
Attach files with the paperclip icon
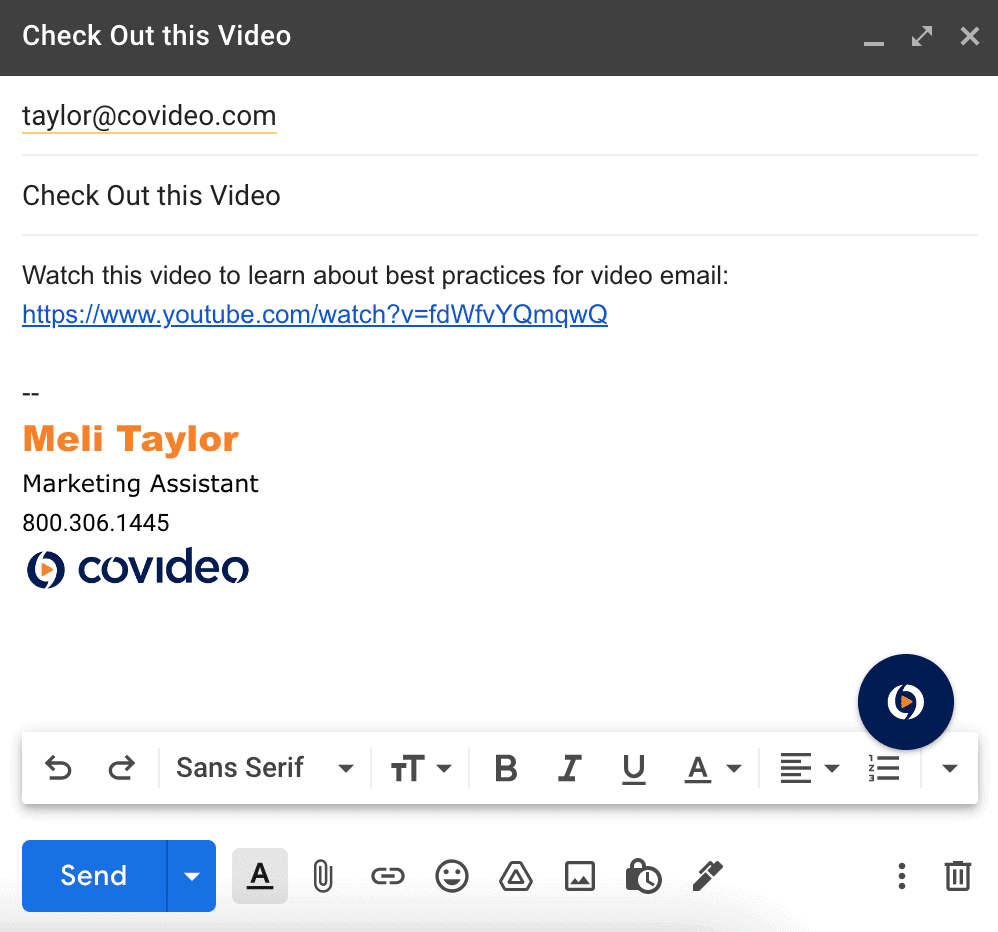pos(323,876)
